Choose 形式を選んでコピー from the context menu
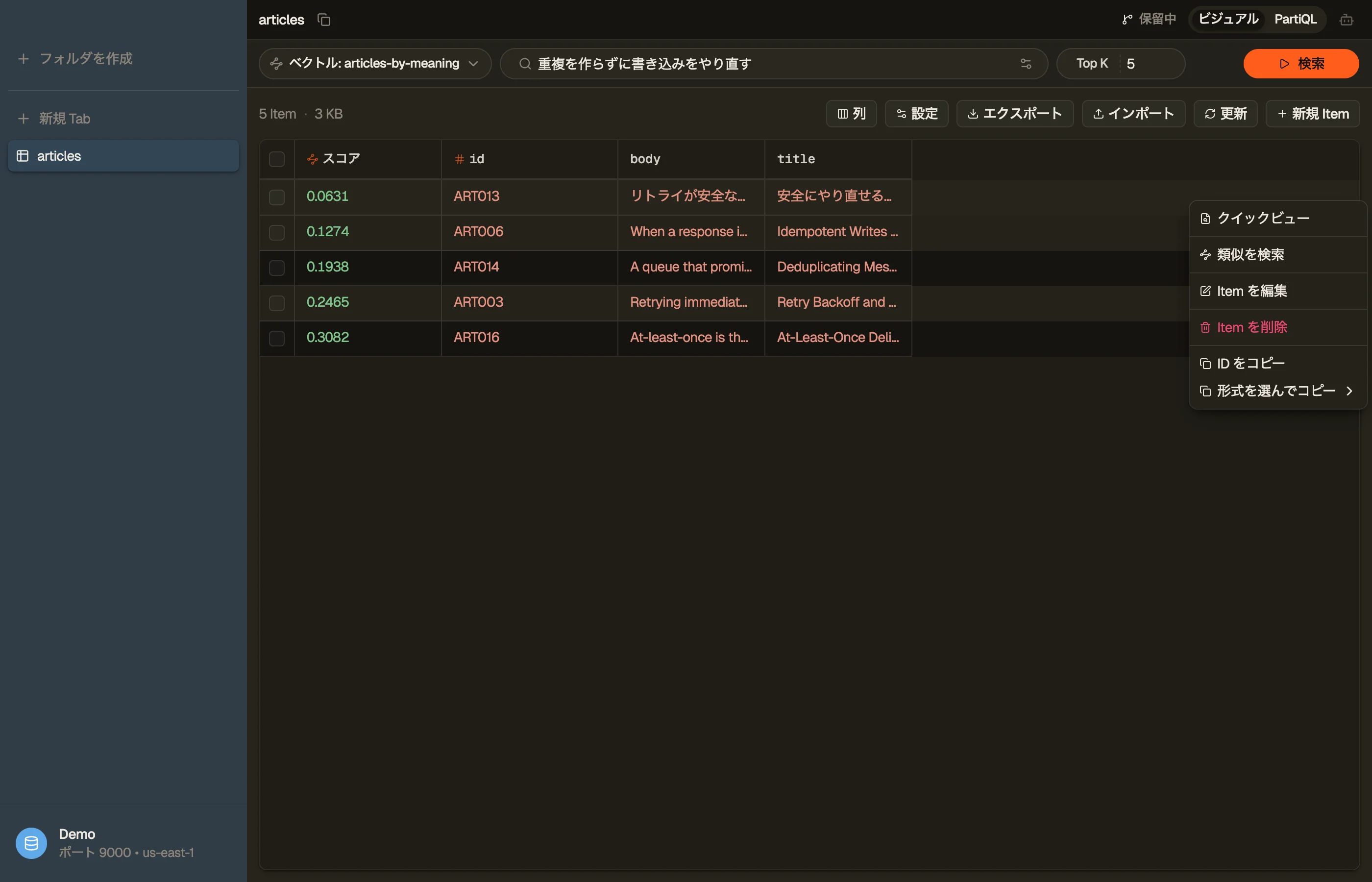This screenshot has width=1372, height=882. point(1277,391)
